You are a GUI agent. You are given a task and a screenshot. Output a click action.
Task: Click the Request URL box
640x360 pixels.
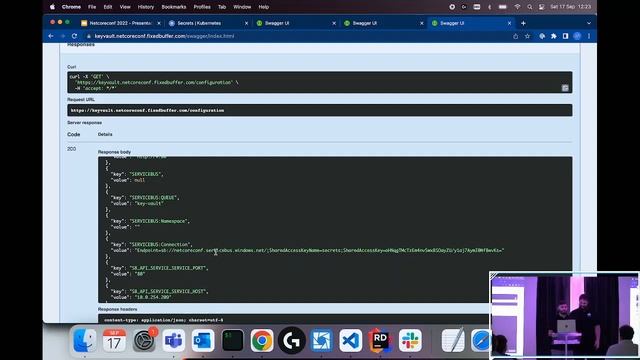click(320, 110)
